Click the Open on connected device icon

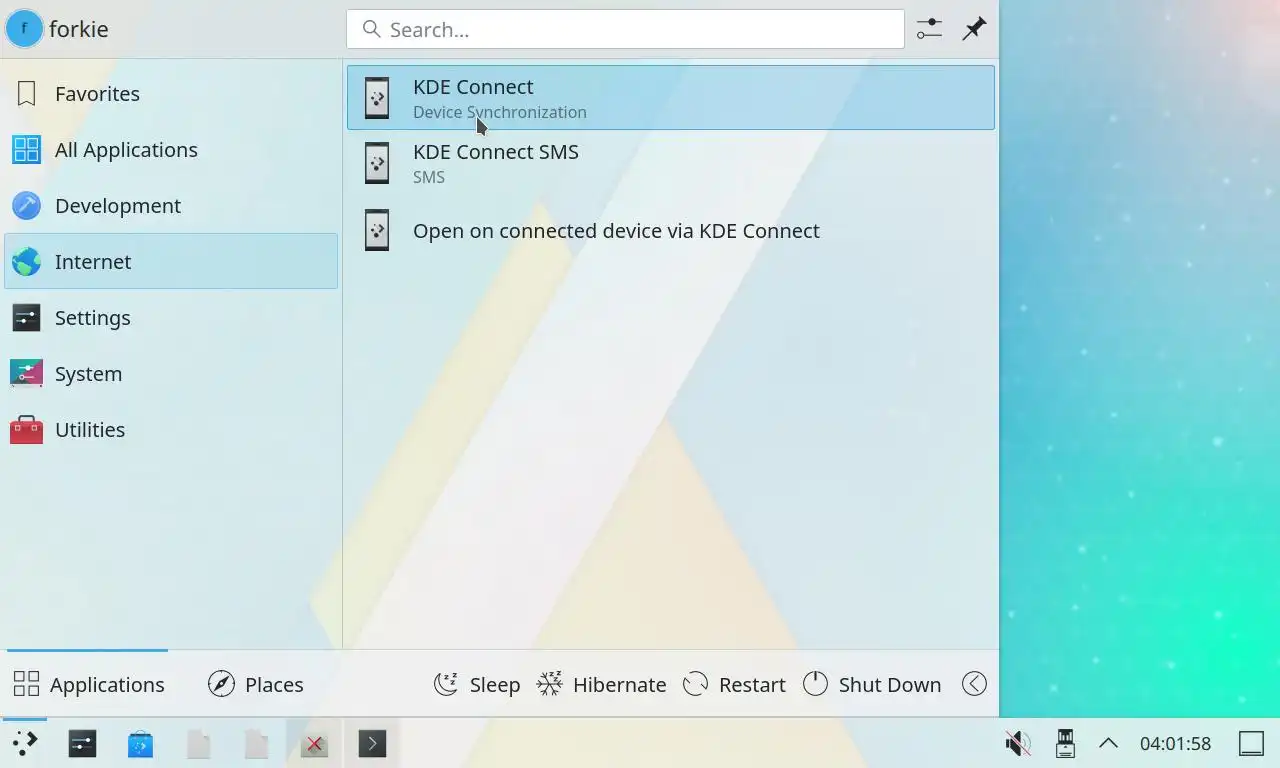pos(377,230)
